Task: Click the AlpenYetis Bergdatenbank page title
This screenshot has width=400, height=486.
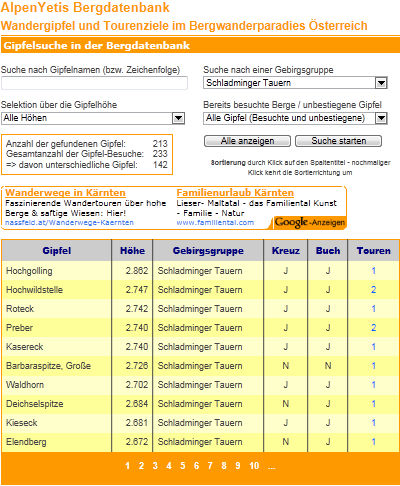Action: (x=85, y=7)
